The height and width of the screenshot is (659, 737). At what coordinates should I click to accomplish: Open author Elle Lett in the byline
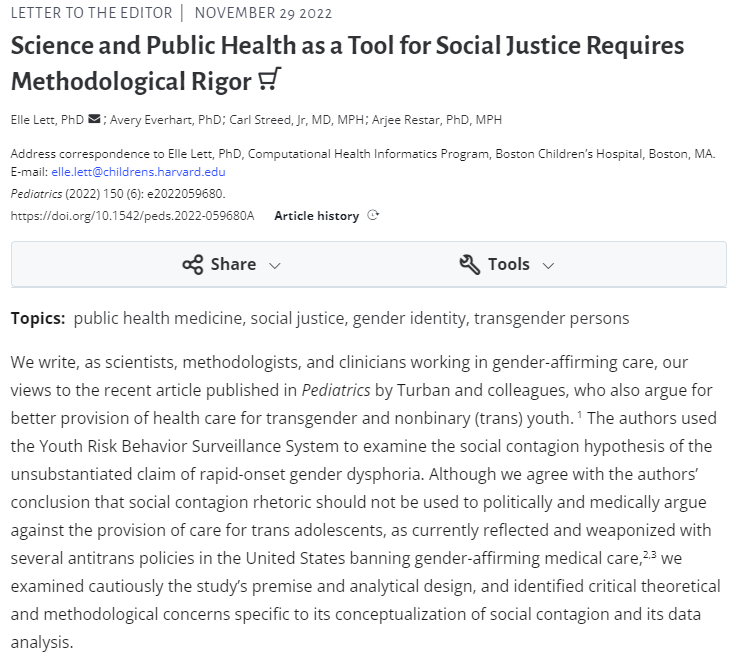point(47,120)
